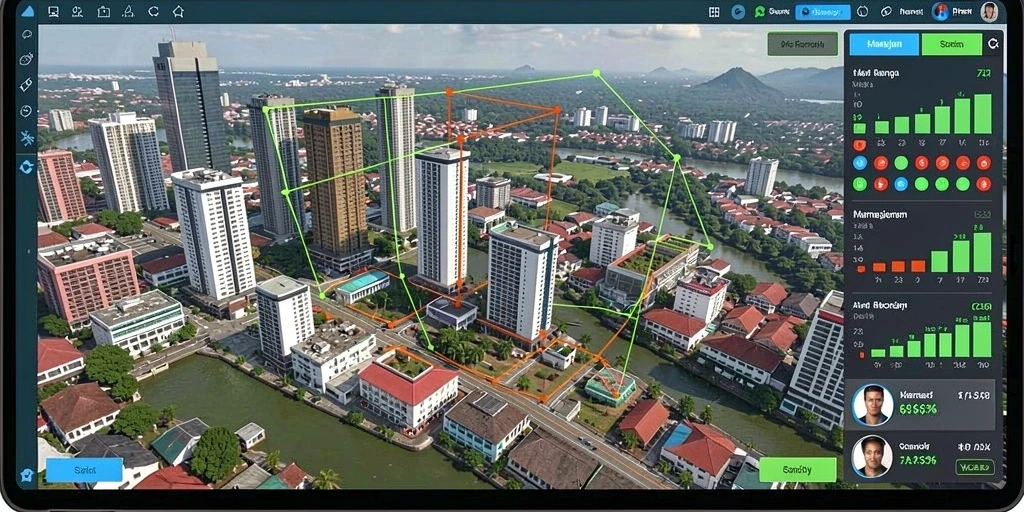Open the second person's avatar in side panel

[872, 455]
